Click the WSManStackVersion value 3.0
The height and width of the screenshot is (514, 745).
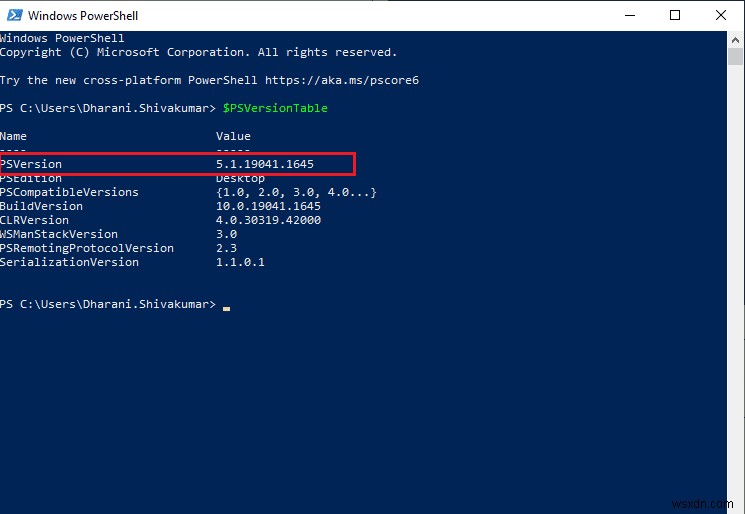point(226,234)
